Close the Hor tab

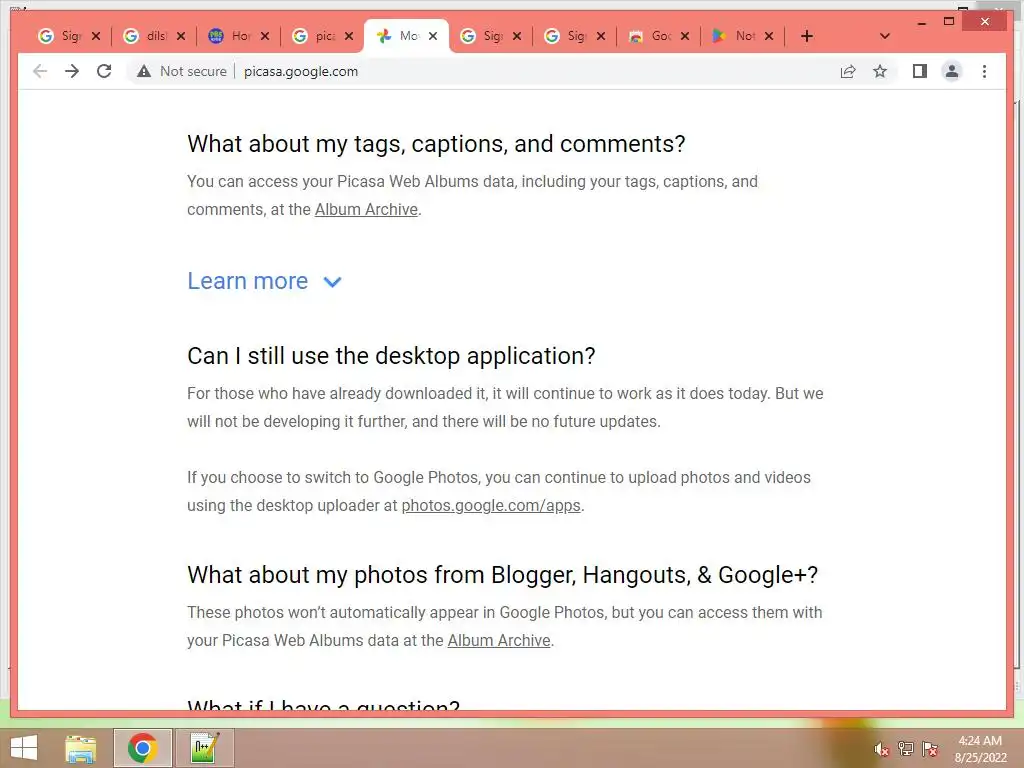pos(264,36)
